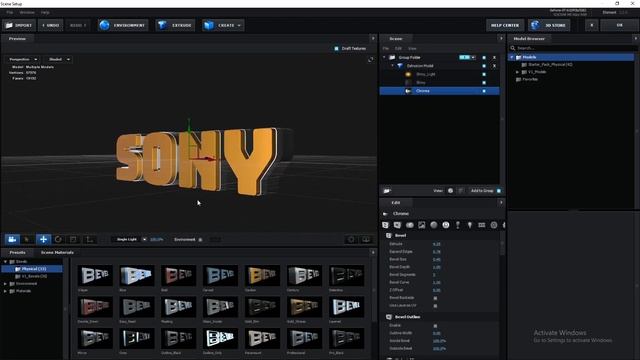Click round view icon next to View label

pos(450,191)
